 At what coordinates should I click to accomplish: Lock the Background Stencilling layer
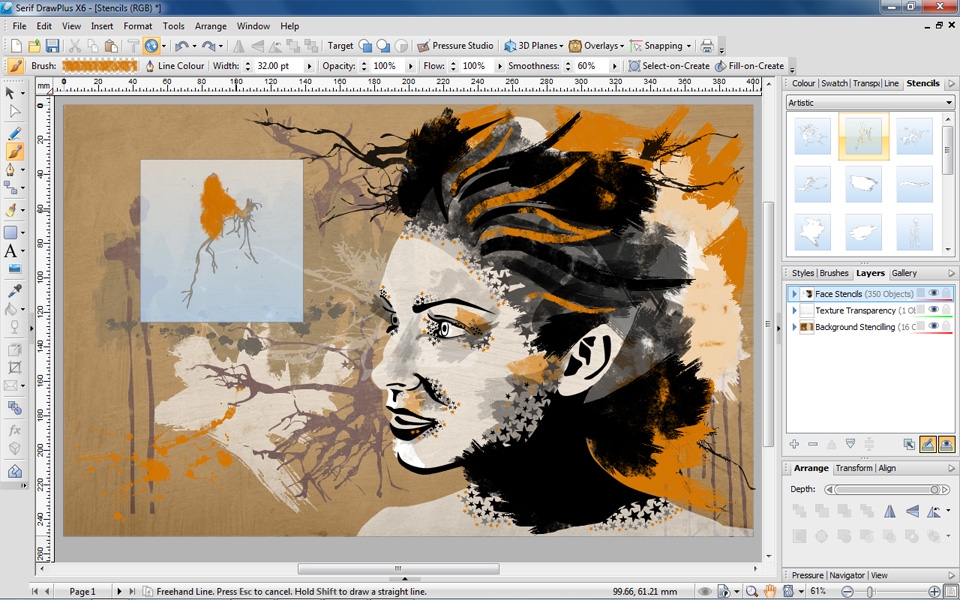tap(946, 327)
